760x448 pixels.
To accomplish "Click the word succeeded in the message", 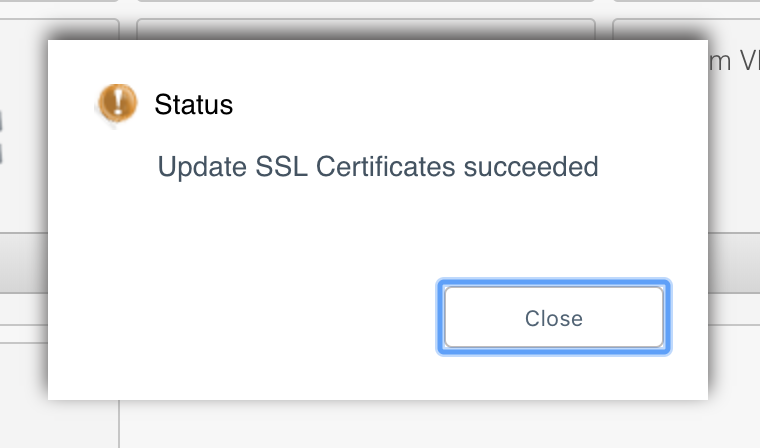I will 531,166.
